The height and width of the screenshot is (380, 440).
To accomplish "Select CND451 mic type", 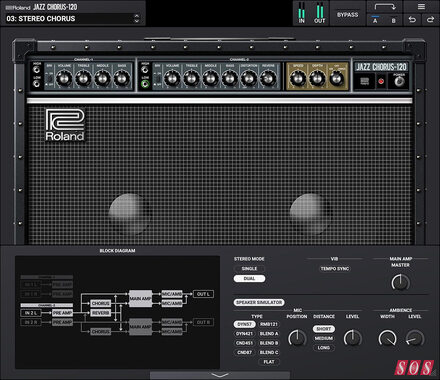I will coord(244,343).
